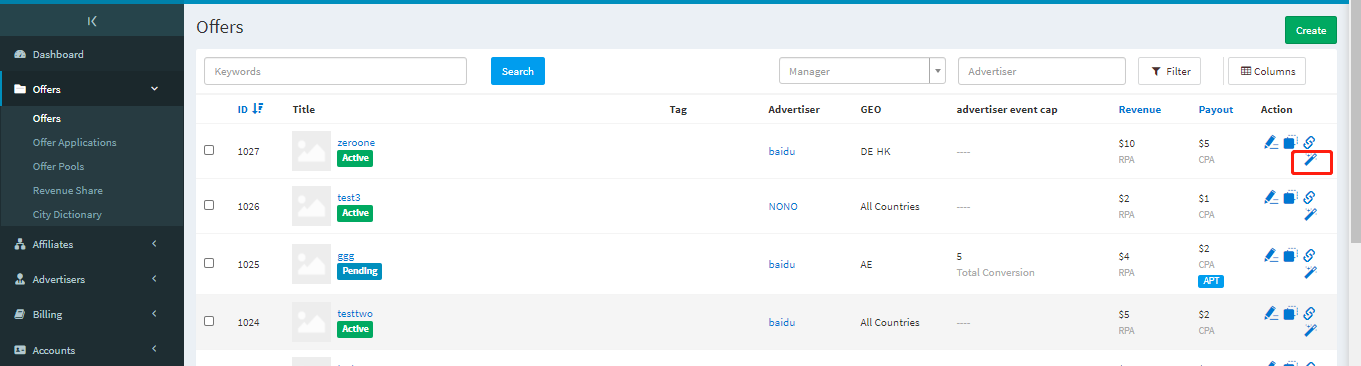The width and height of the screenshot is (1361, 366).
Task: Click magic wand icon for offer test3
Action: tap(1310, 214)
